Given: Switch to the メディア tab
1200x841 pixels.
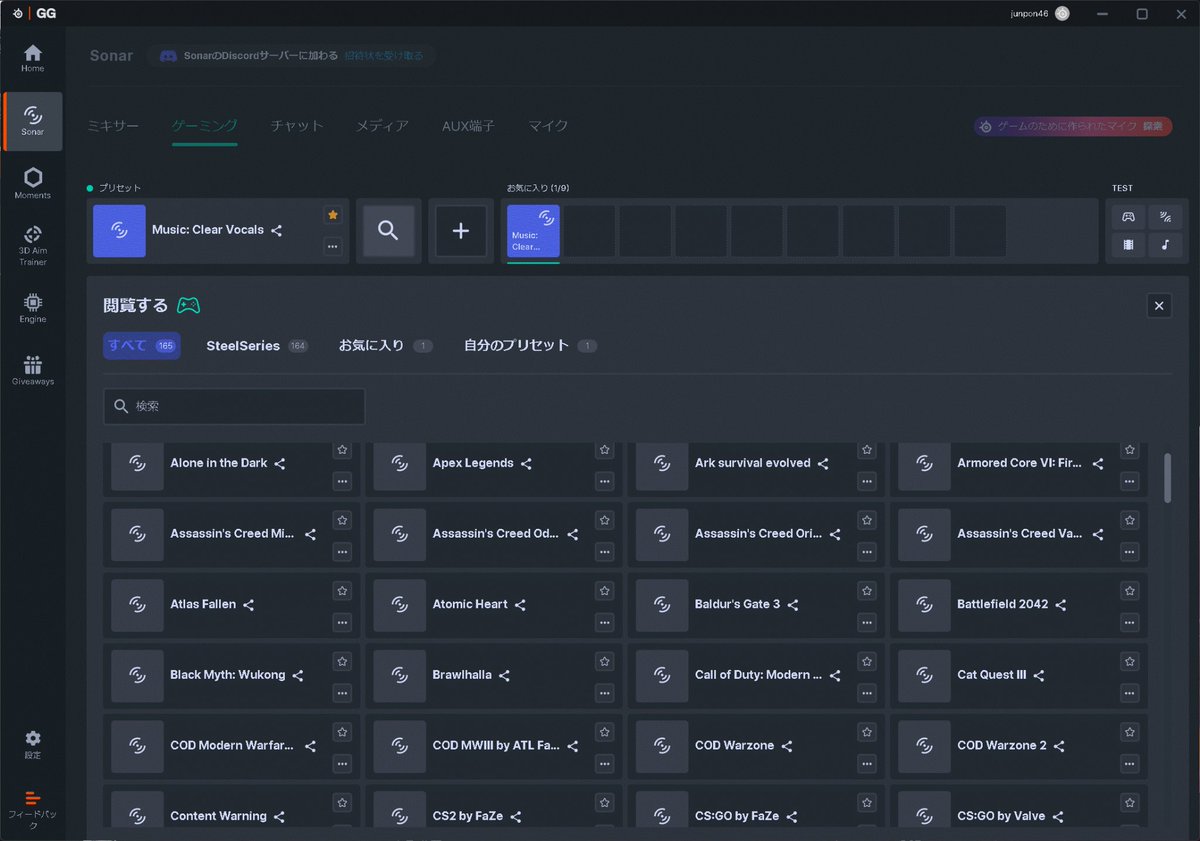Looking at the screenshot, I should pos(382,126).
